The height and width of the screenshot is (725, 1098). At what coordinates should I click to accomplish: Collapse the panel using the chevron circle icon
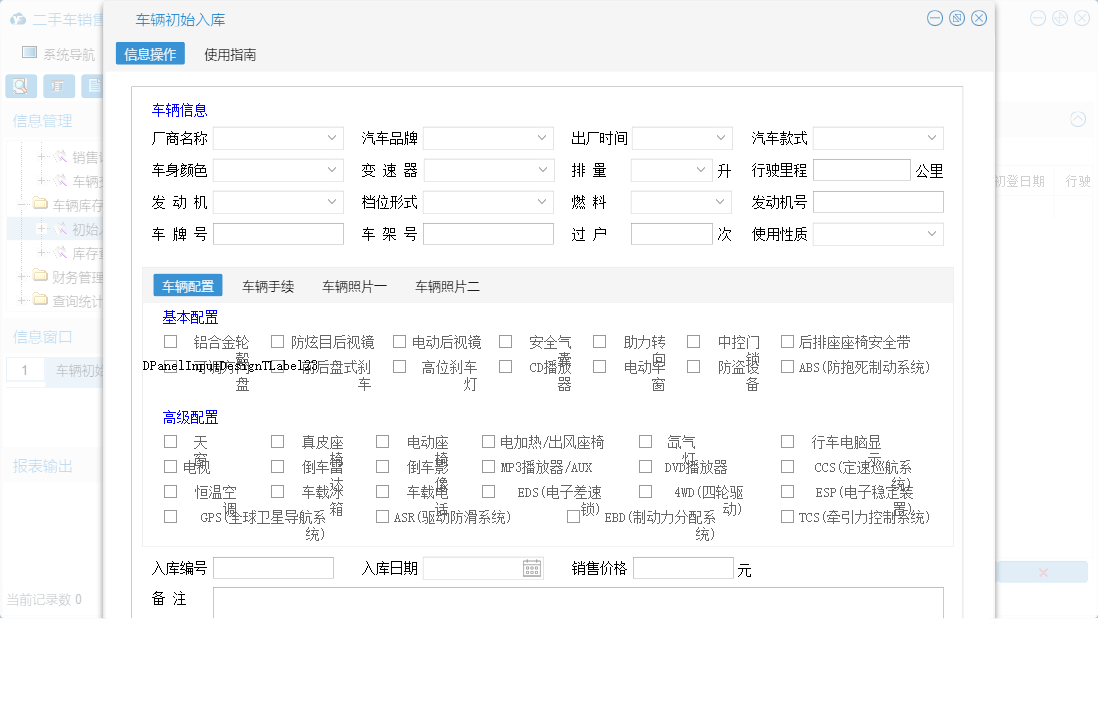[1077, 118]
